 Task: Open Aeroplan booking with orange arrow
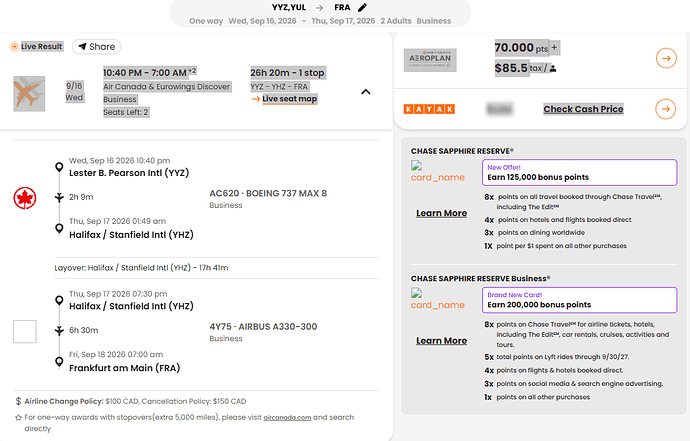point(666,59)
